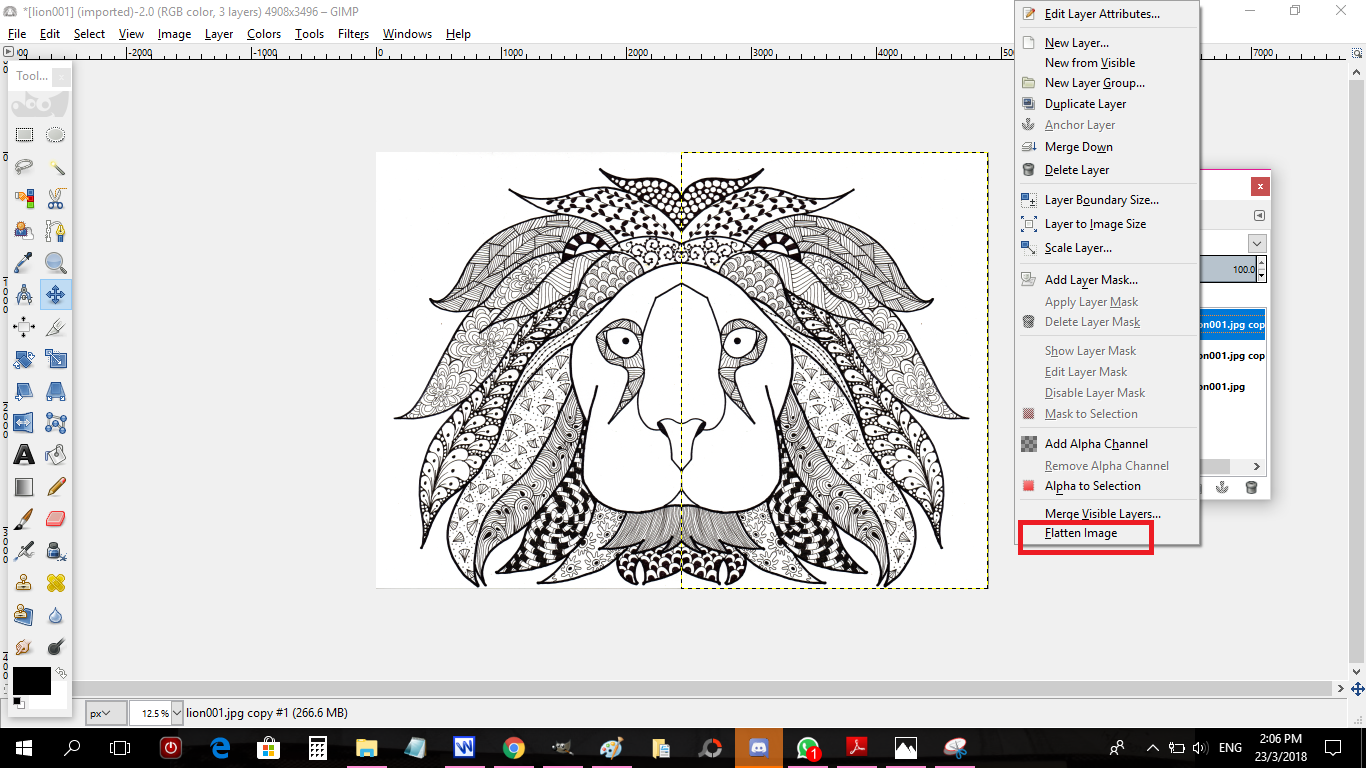Screen dimensions: 1366x768
Task: Open the 12.5% zoom dropdown arrow
Action: (x=177, y=713)
